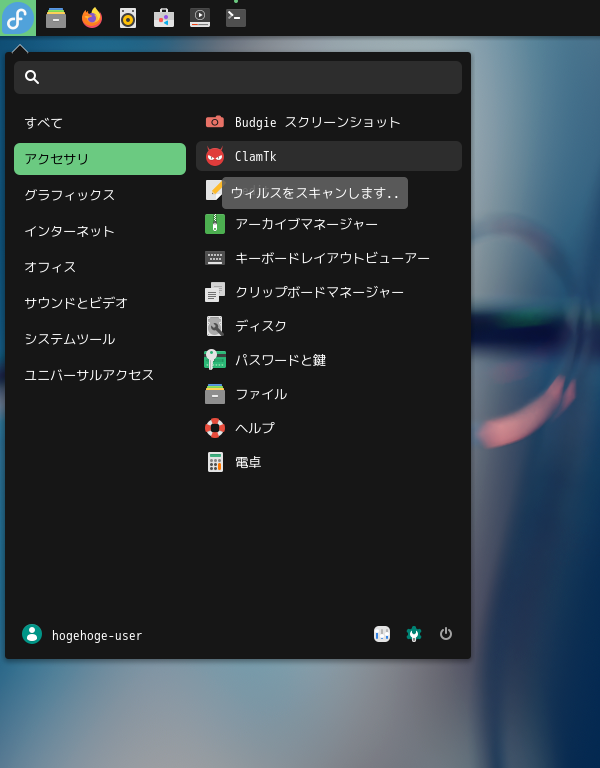Image resolution: width=600 pixels, height=768 pixels.
Task: Open system settings gear icon at bottom
Action: pyautogui.click(x=414, y=634)
